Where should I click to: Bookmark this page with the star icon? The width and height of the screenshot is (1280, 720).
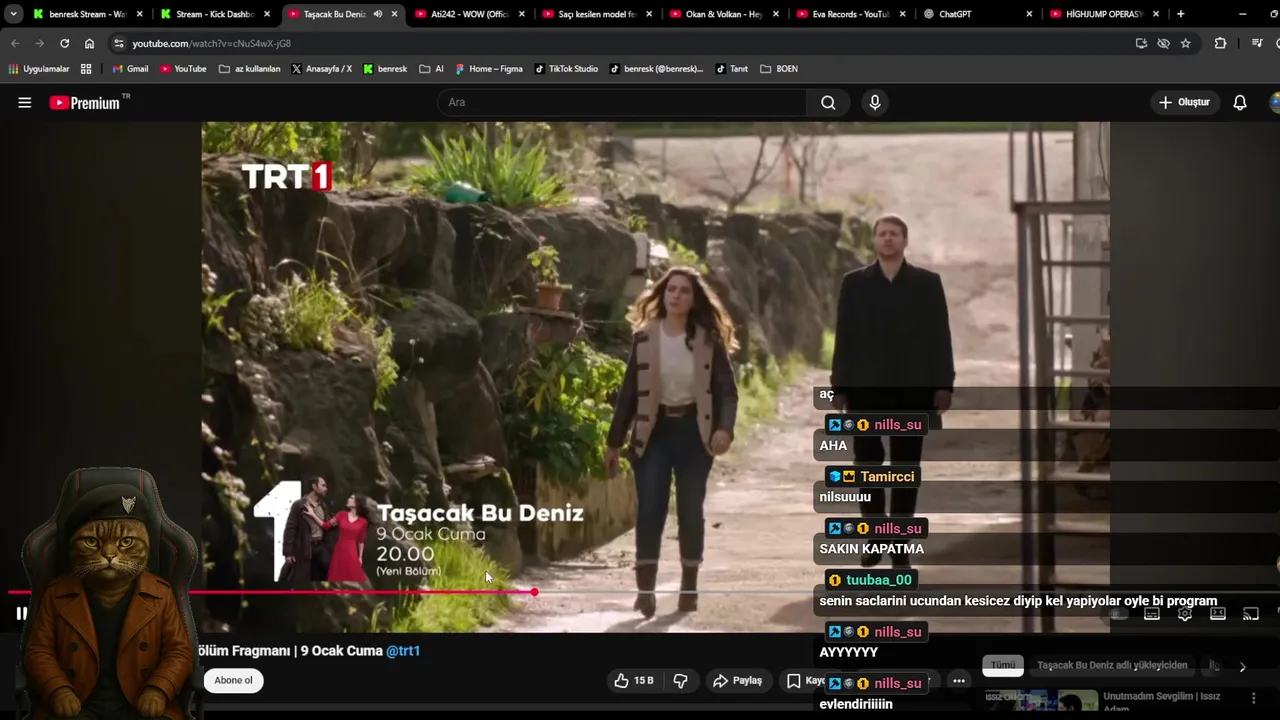point(1186,43)
